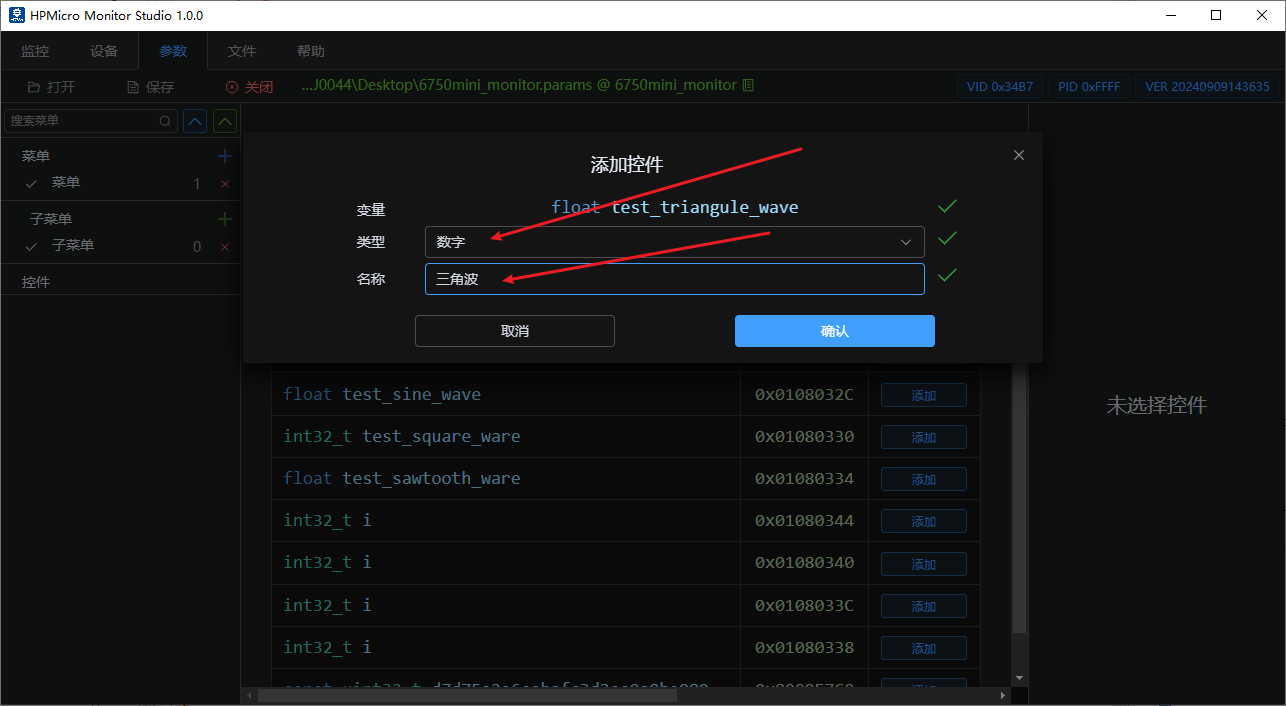The width and height of the screenshot is (1286, 706).
Task: Click address cell 0x0108032C
Action: (x=804, y=394)
